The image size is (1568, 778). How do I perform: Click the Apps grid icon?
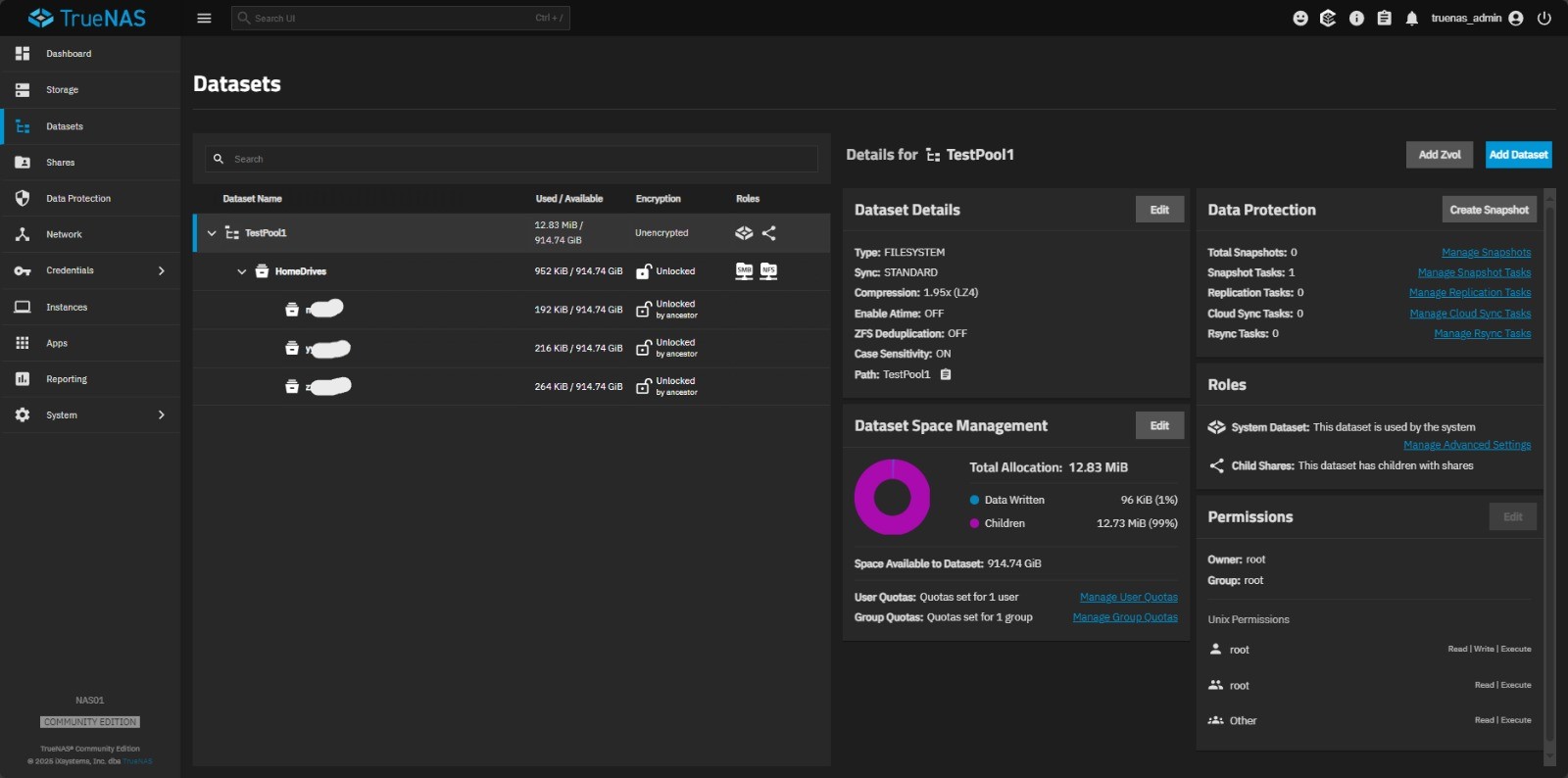point(23,343)
